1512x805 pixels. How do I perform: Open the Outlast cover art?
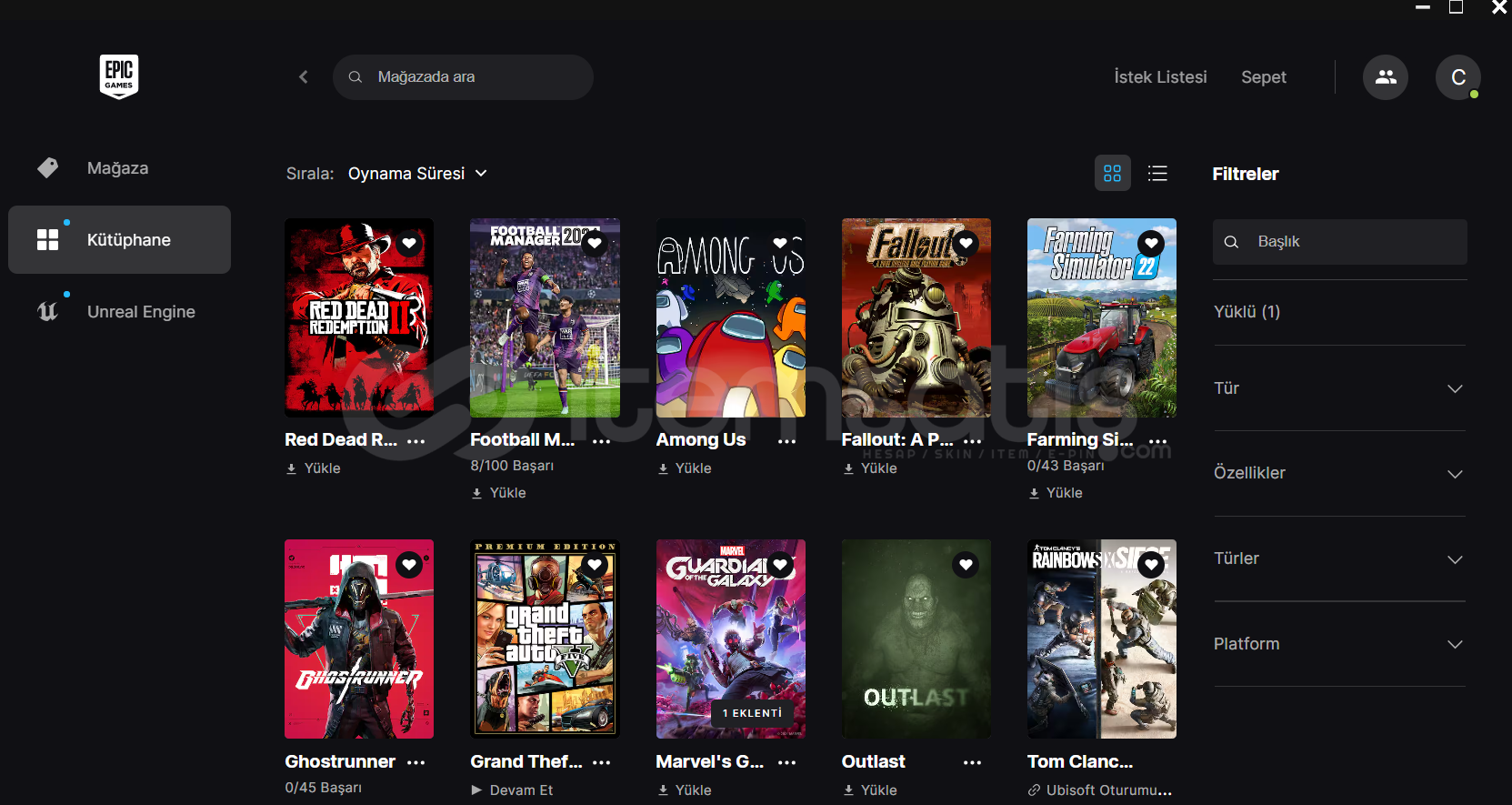[x=916, y=639]
